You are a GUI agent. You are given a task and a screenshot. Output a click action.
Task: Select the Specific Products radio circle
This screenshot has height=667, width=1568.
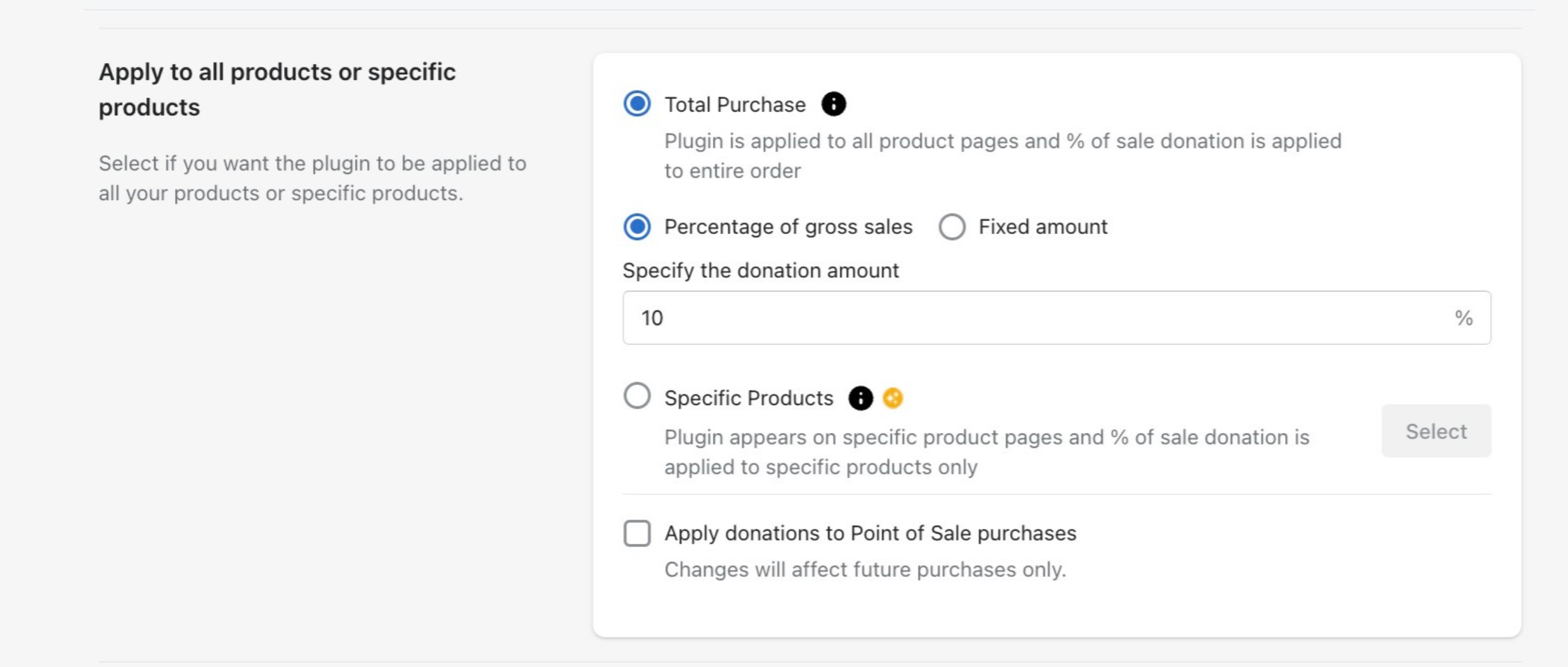tap(637, 396)
